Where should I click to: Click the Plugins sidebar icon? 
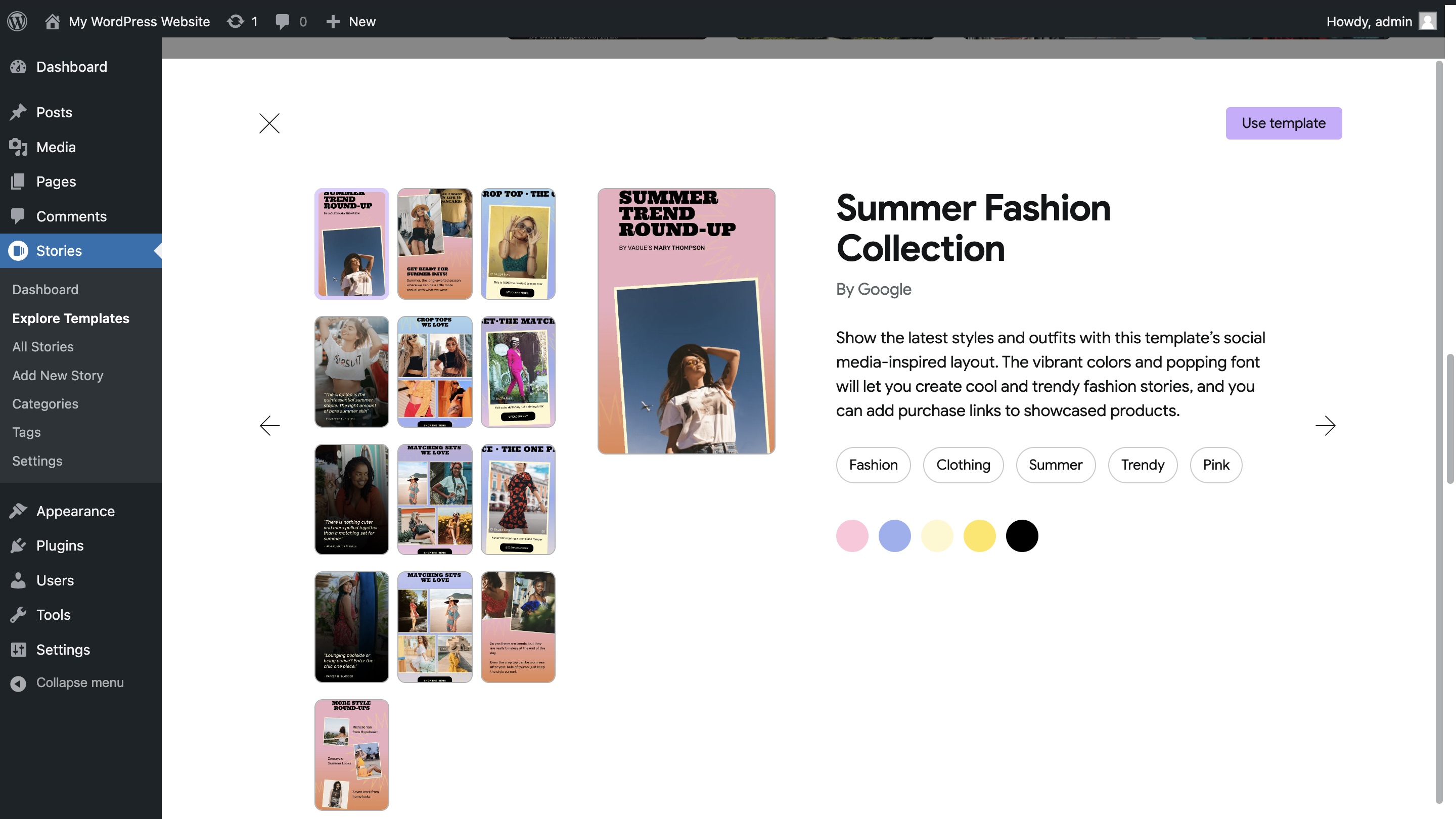(x=16, y=545)
